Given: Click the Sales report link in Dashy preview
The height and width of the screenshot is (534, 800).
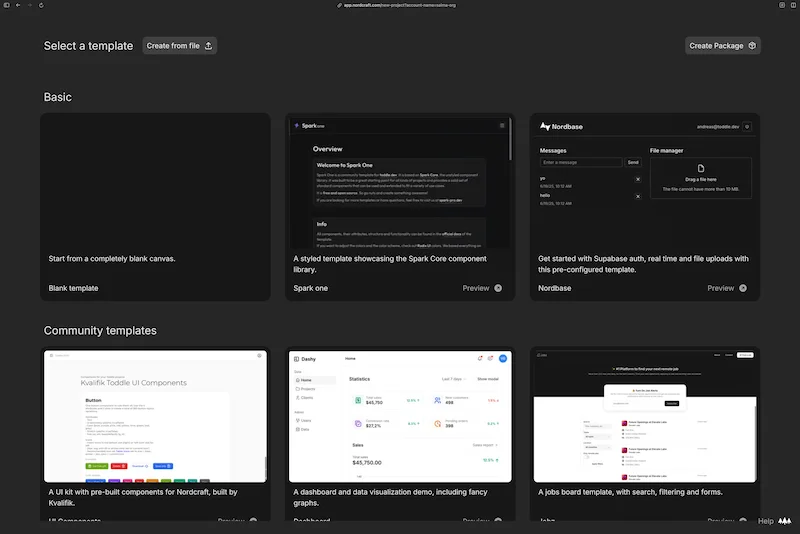Looking at the screenshot, I should coord(485,445).
